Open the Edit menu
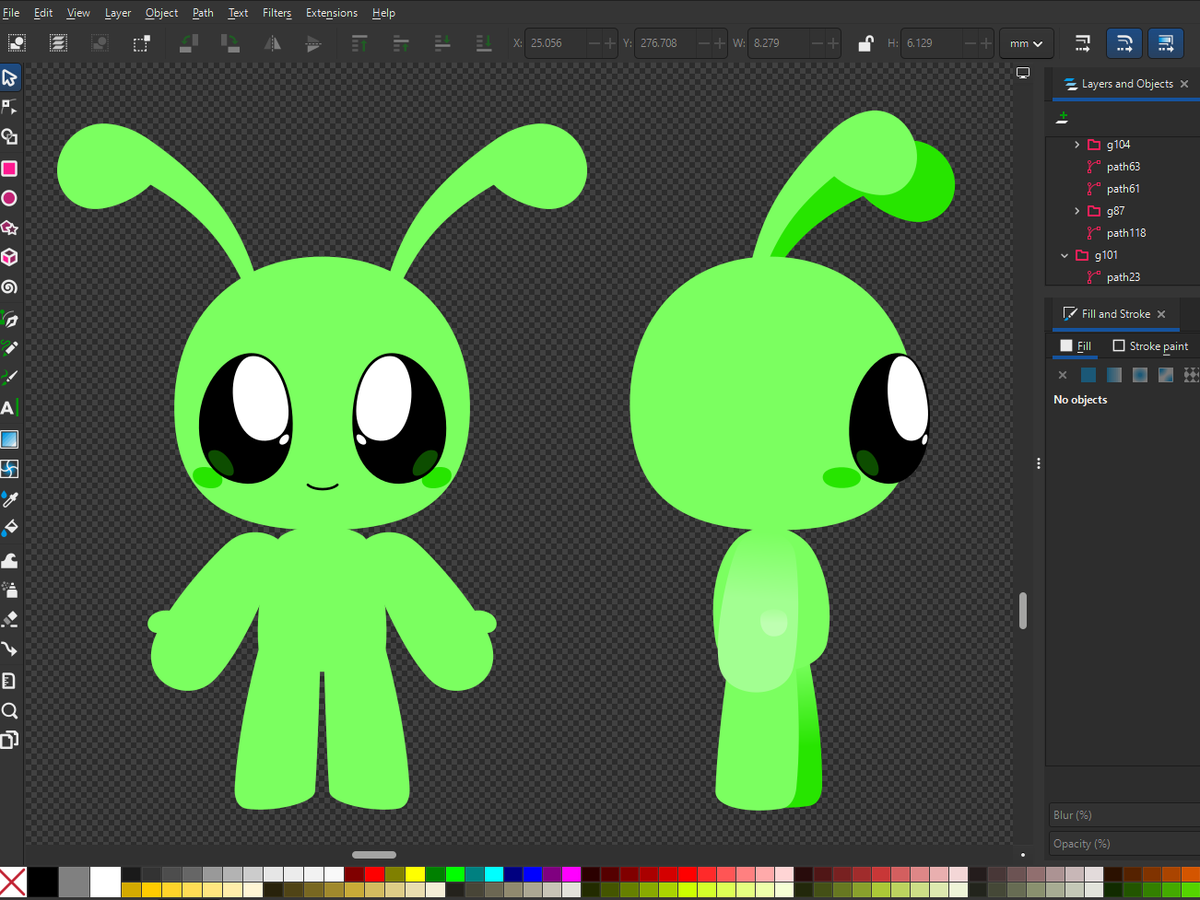The width and height of the screenshot is (1200, 900). [43, 13]
